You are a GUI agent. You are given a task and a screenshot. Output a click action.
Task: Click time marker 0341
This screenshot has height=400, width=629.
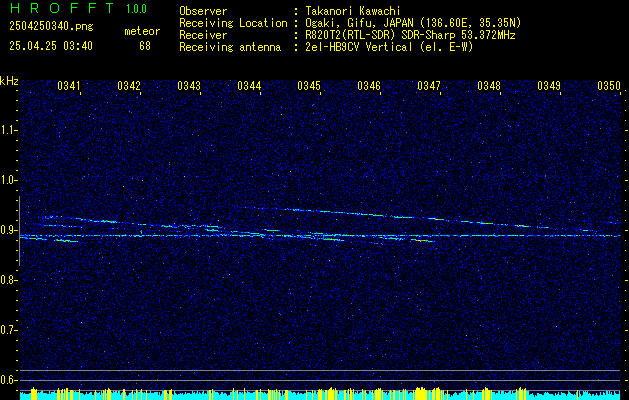point(69,86)
